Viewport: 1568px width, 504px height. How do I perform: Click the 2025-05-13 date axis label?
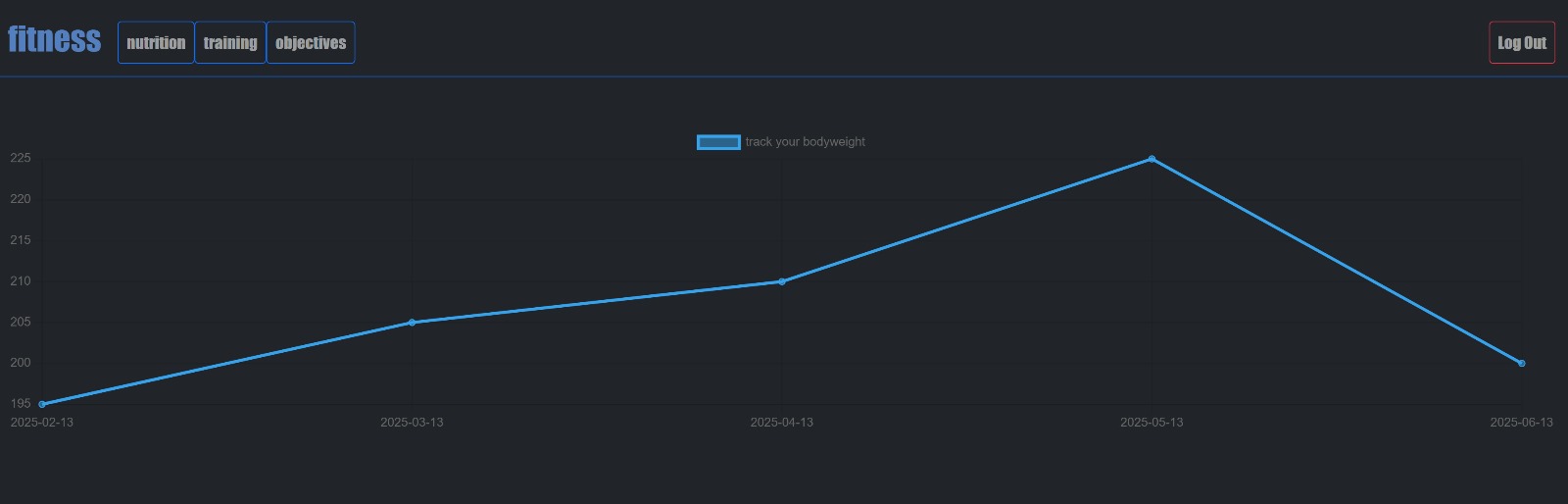1151,423
